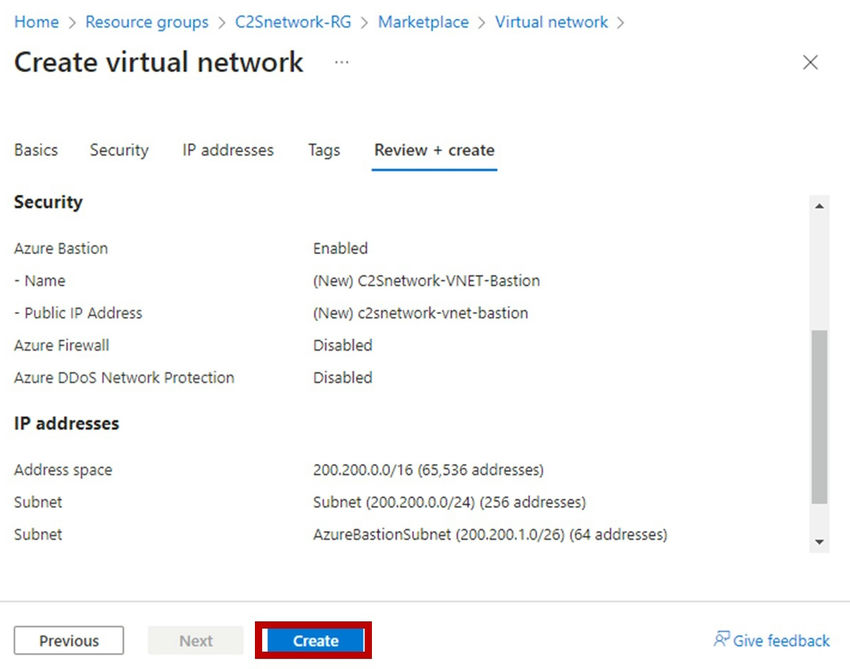Image resolution: width=850 pixels, height=669 pixels.
Task: Open C2Snetwork-RG resource group breadcrumb link
Action: click(x=293, y=21)
